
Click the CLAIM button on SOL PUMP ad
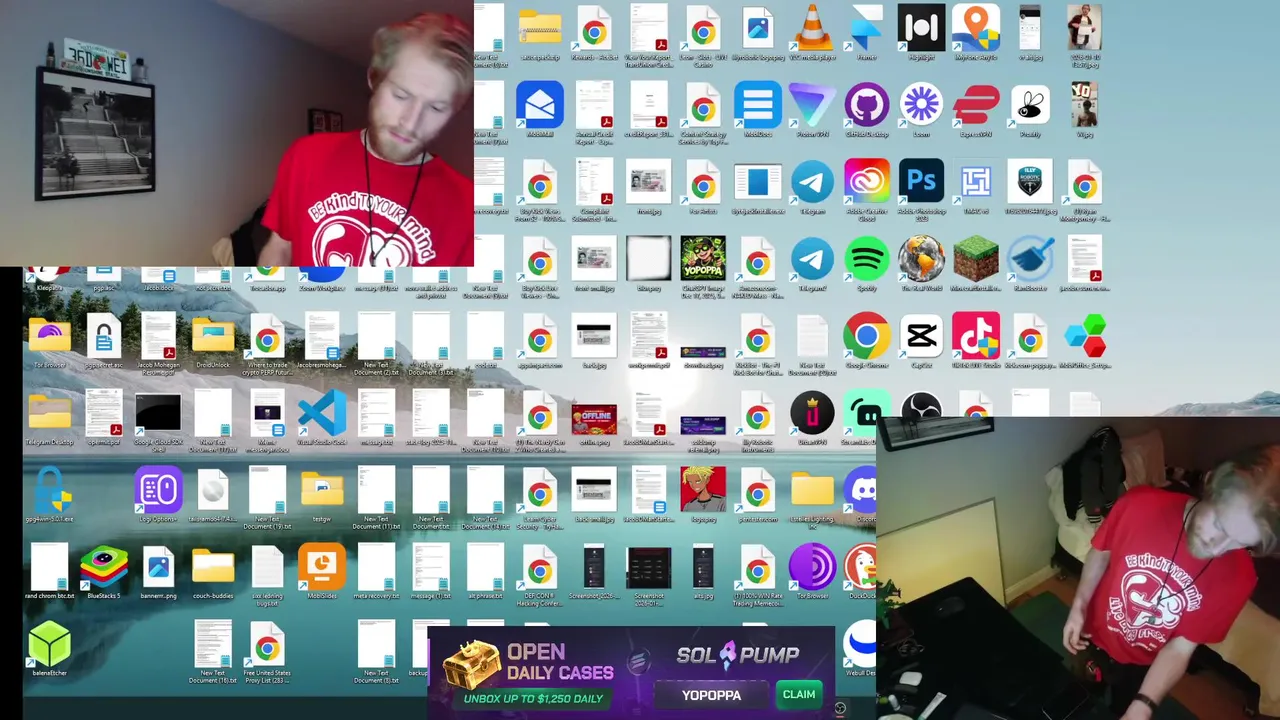pos(799,694)
